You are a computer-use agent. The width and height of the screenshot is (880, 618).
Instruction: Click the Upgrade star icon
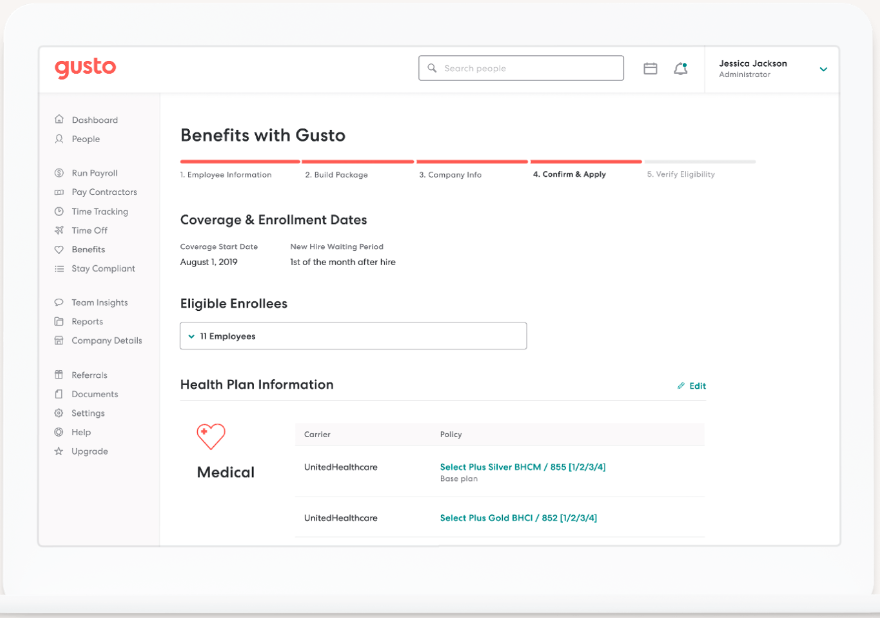59,451
